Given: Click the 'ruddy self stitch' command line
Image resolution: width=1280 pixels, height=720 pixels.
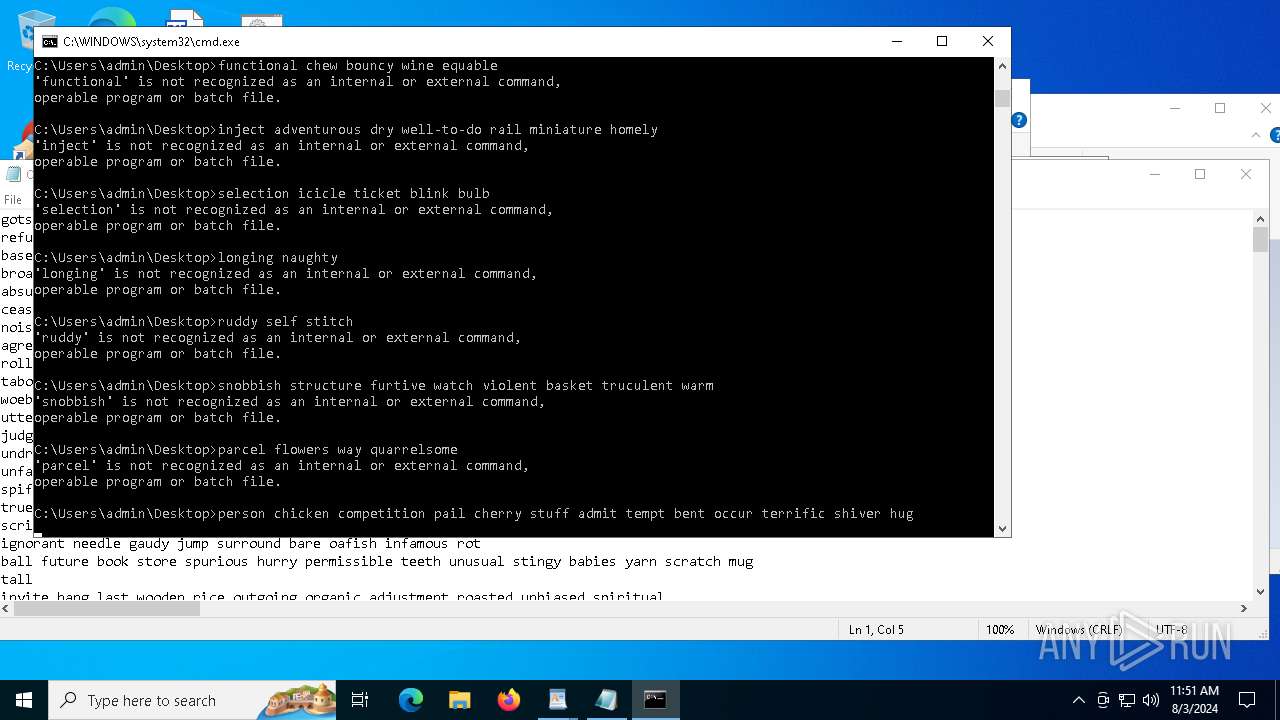Looking at the screenshot, I should [x=194, y=322].
